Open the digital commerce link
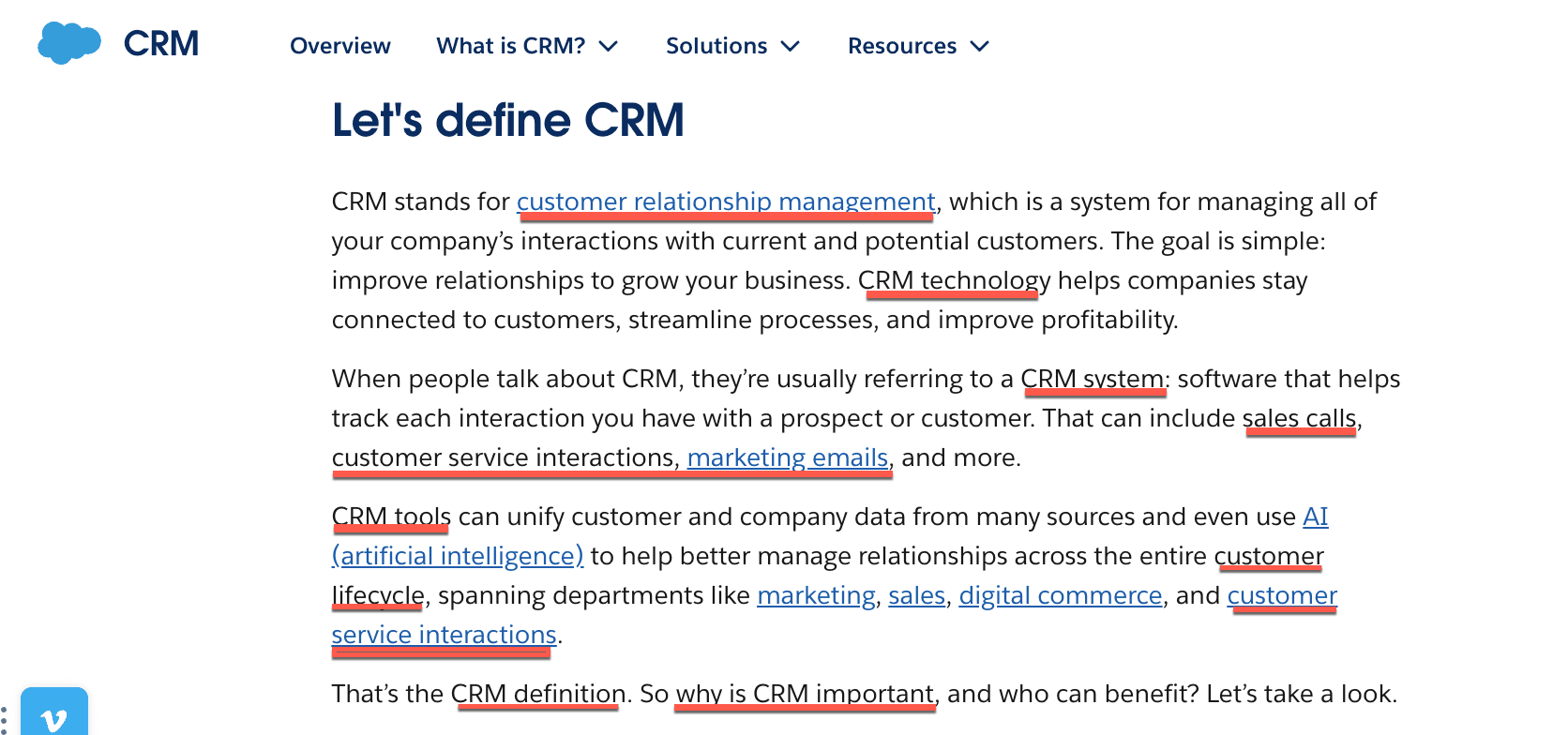 click(1060, 595)
